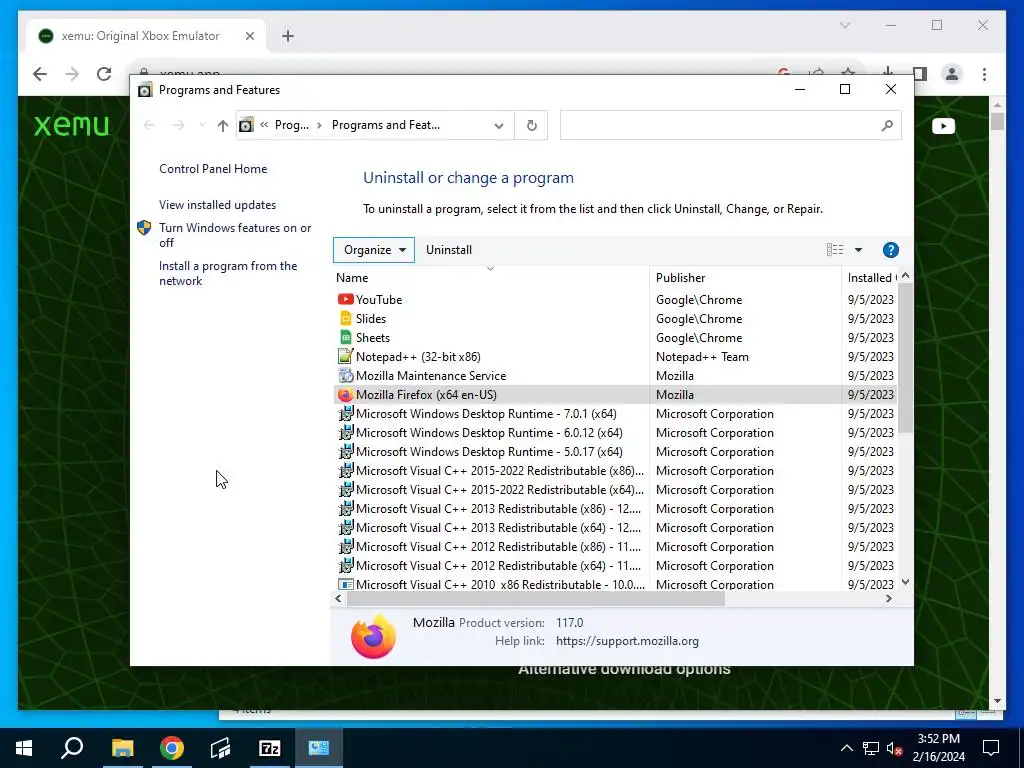Screen dimensions: 1024x768
Task: Select Microsoft Visual C++ 2015-2022 Redistributable (x64)
Action: [x=614, y=490]
